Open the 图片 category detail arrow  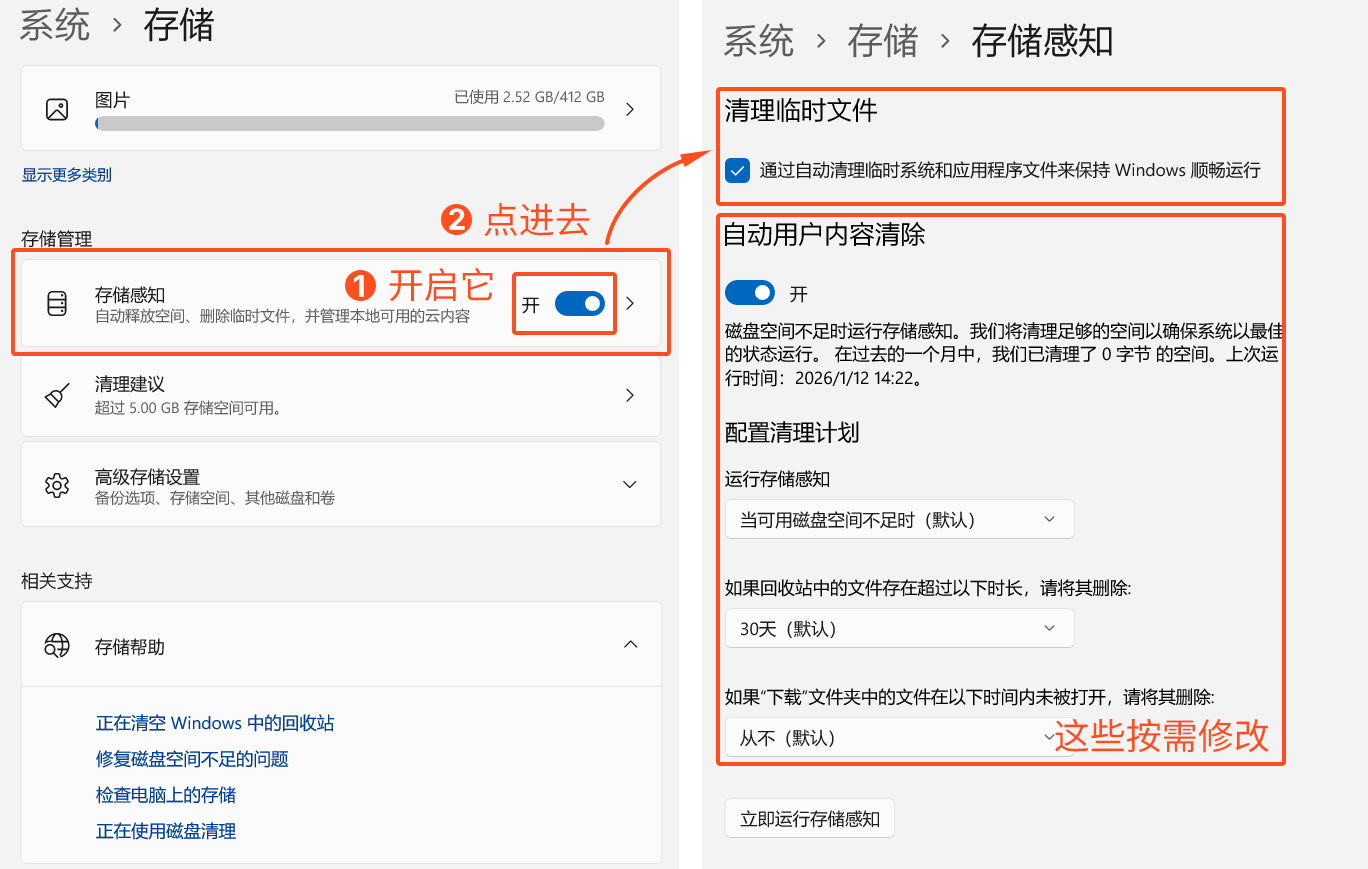pyautogui.click(x=630, y=108)
